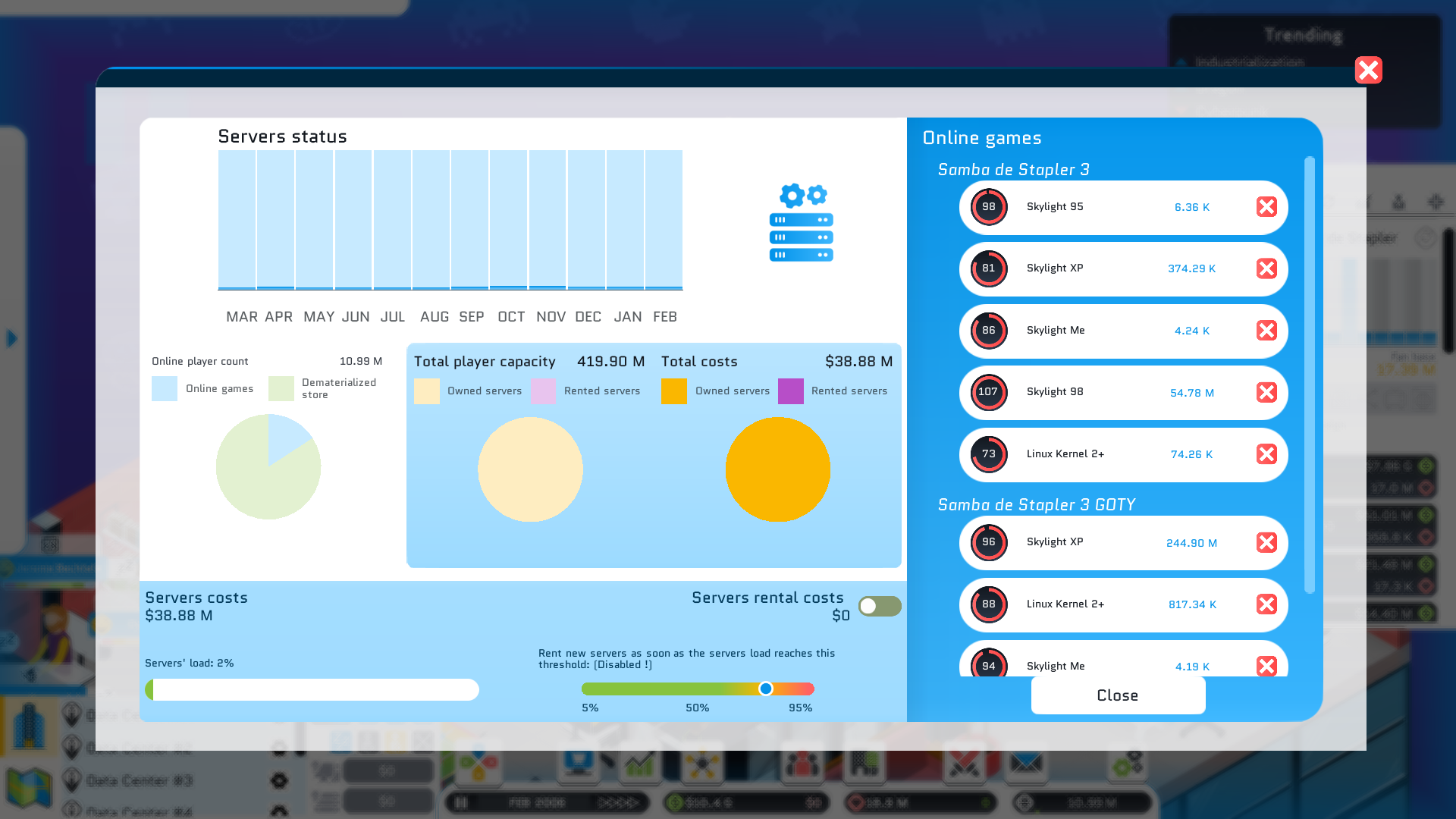Remove Linux Kernel 2+ with 74.26 K players
Image resolution: width=1456 pixels, height=819 pixels.
[1266, 454]
